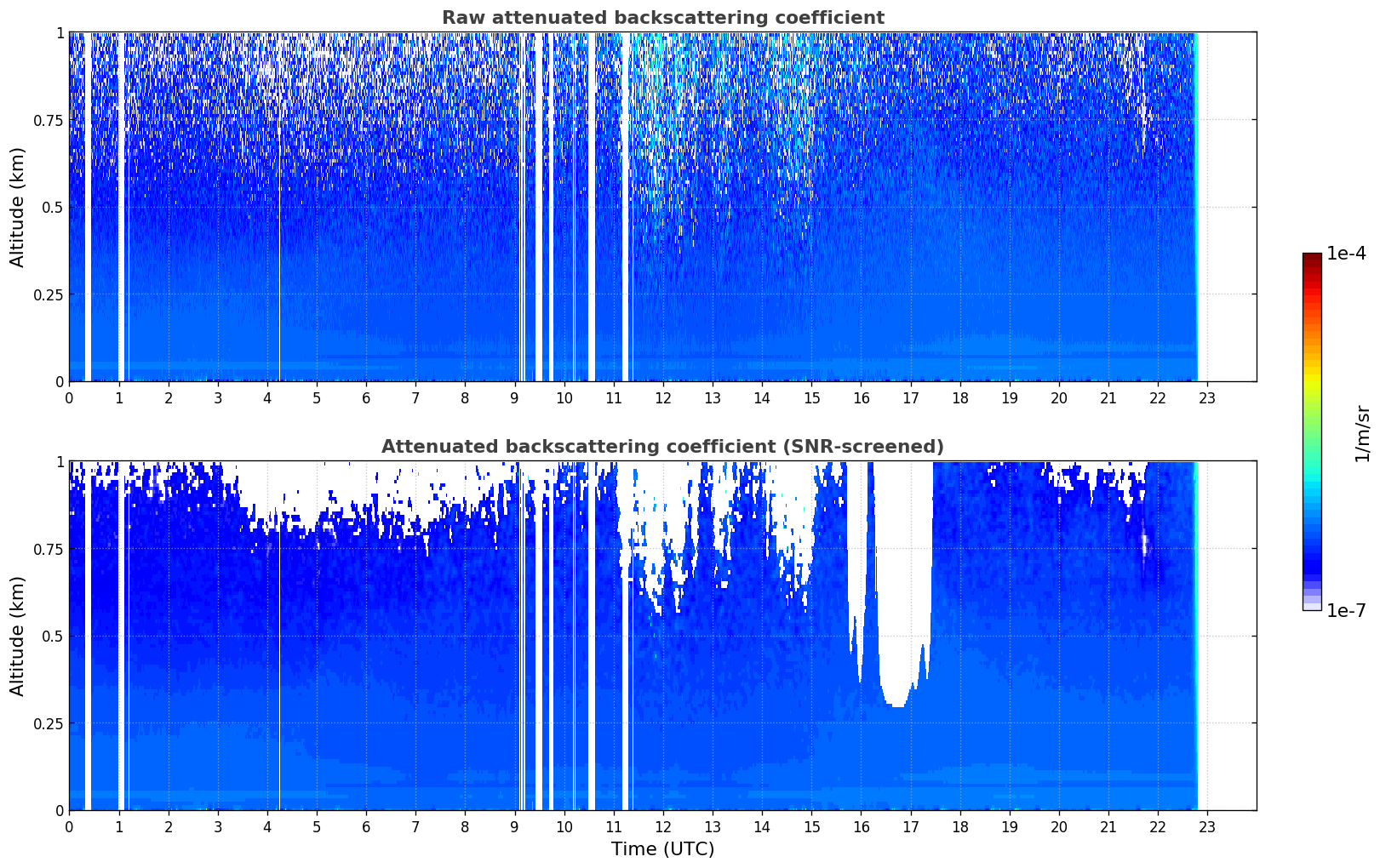
Task: Click the "Time (UTC)" x-axis label
Action: click(662, 849)
